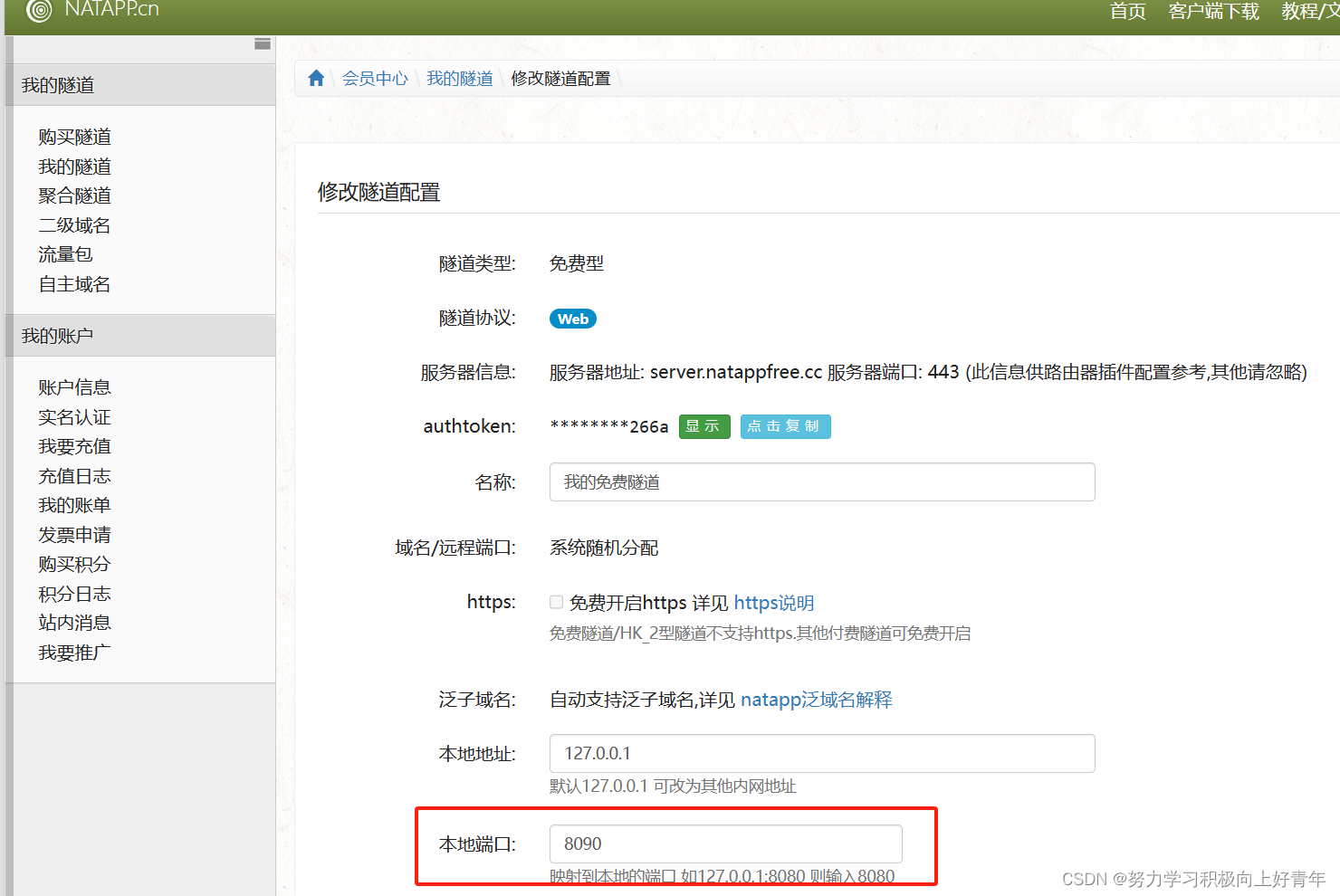Click the 我的隧道 sidebar section header
This screenshot has width=1340, height=896.
coord(140,85)
